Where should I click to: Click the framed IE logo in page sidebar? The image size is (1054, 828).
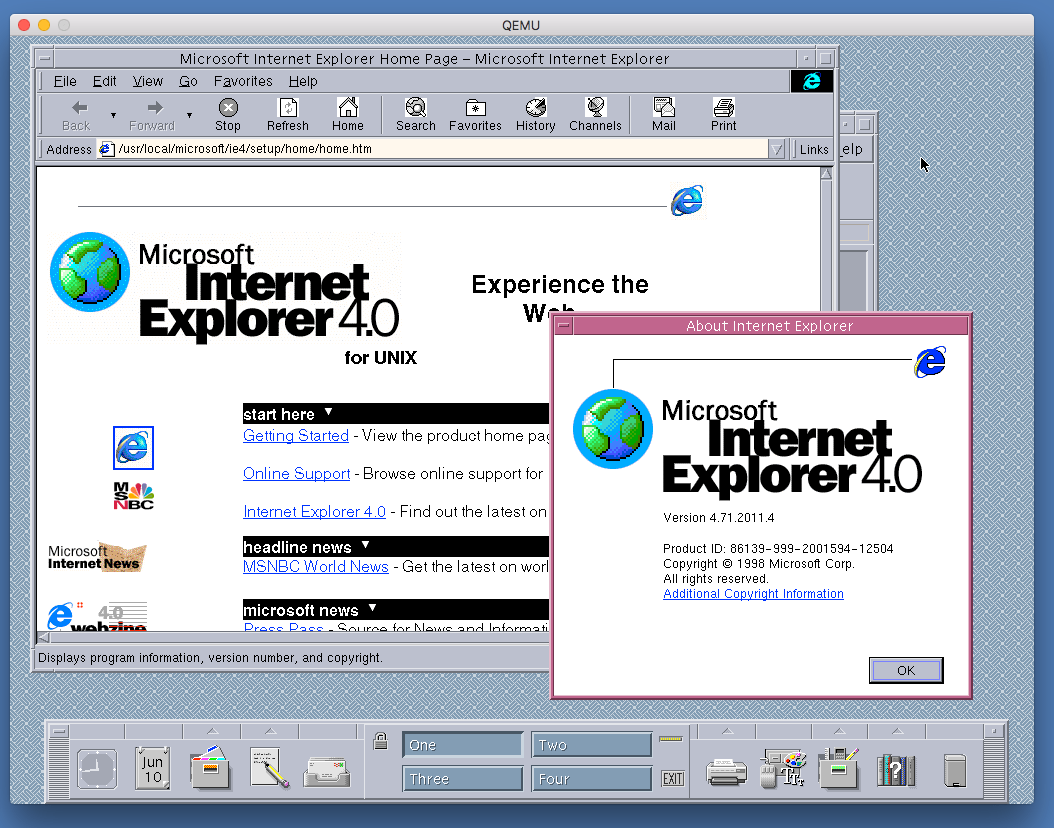tap(133, 448)
